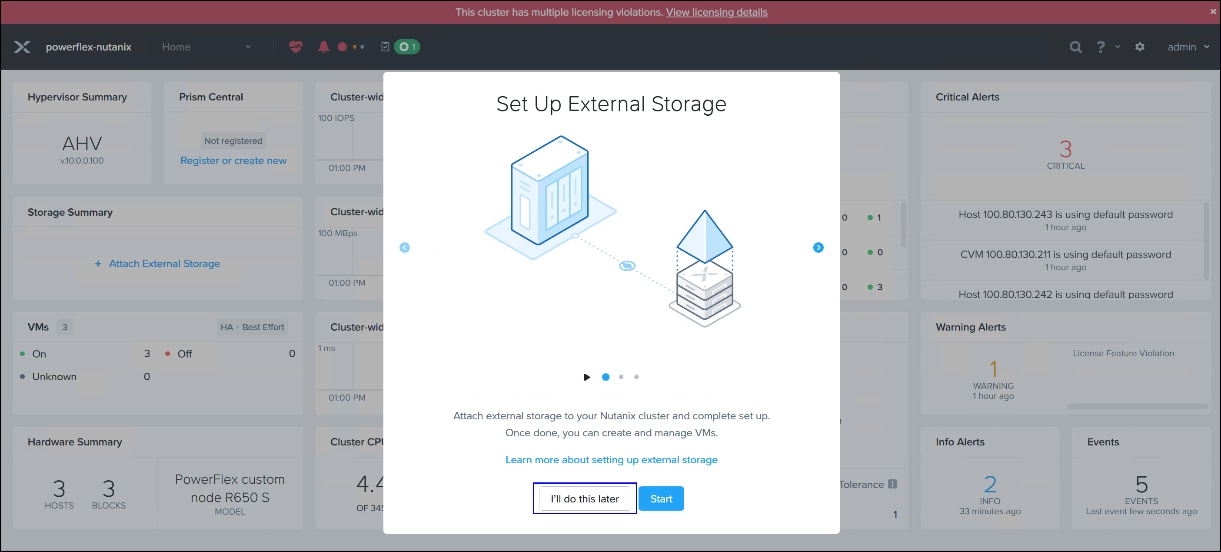Go to next slide with right arrow

click(818, 247)
